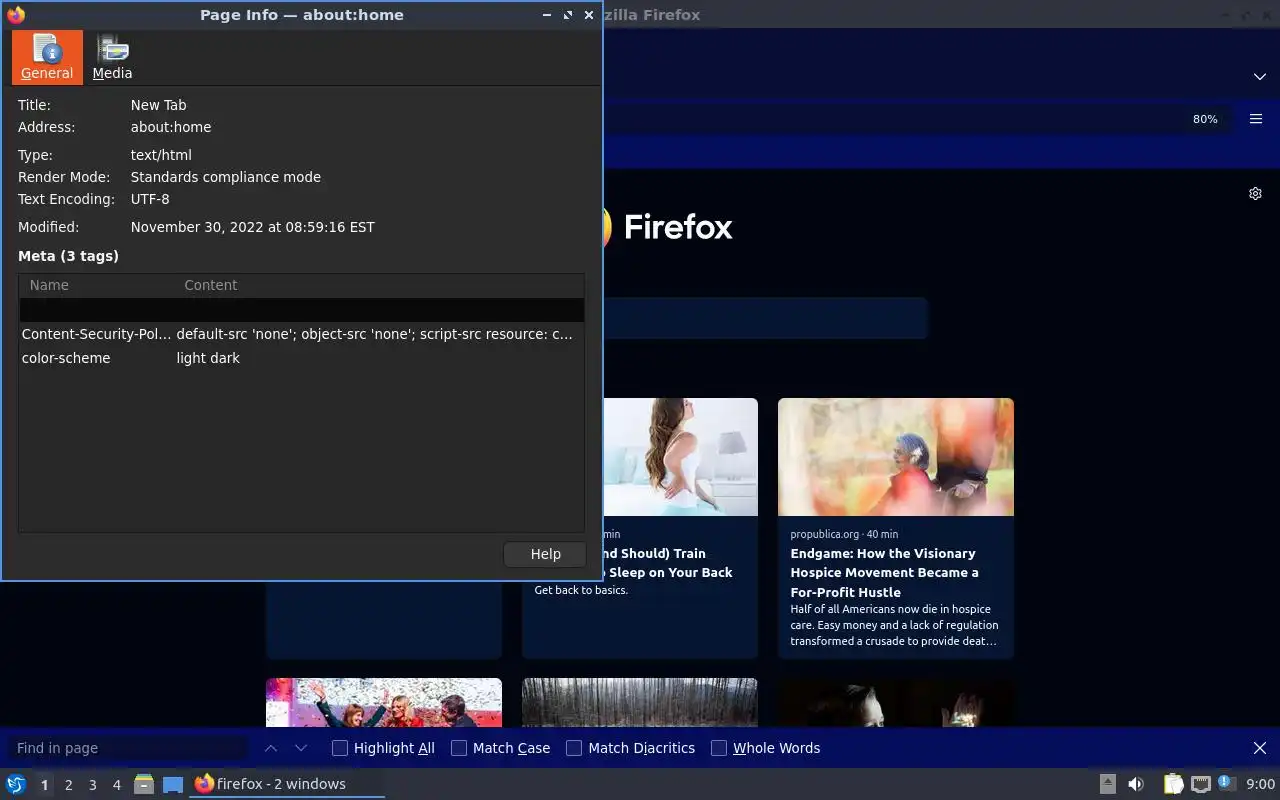Open the new tab personalize gear icon
The width and height of the screenshot is (1280, 800).
click(1256, 194)
